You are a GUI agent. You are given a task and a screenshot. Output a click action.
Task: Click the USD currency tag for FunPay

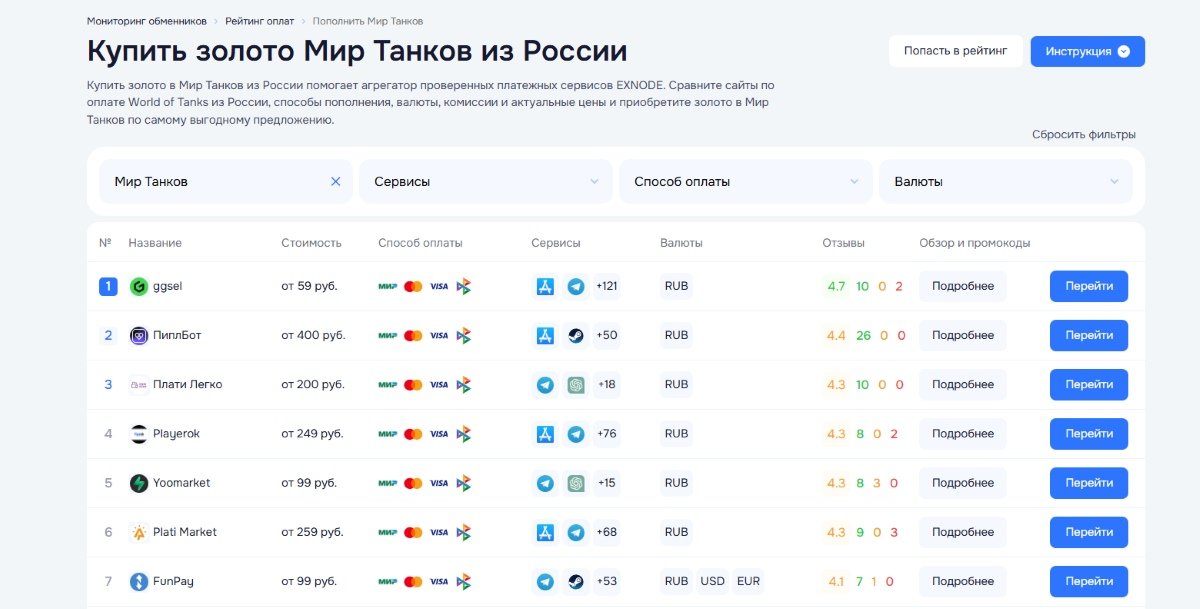click(x=713, y=581)
